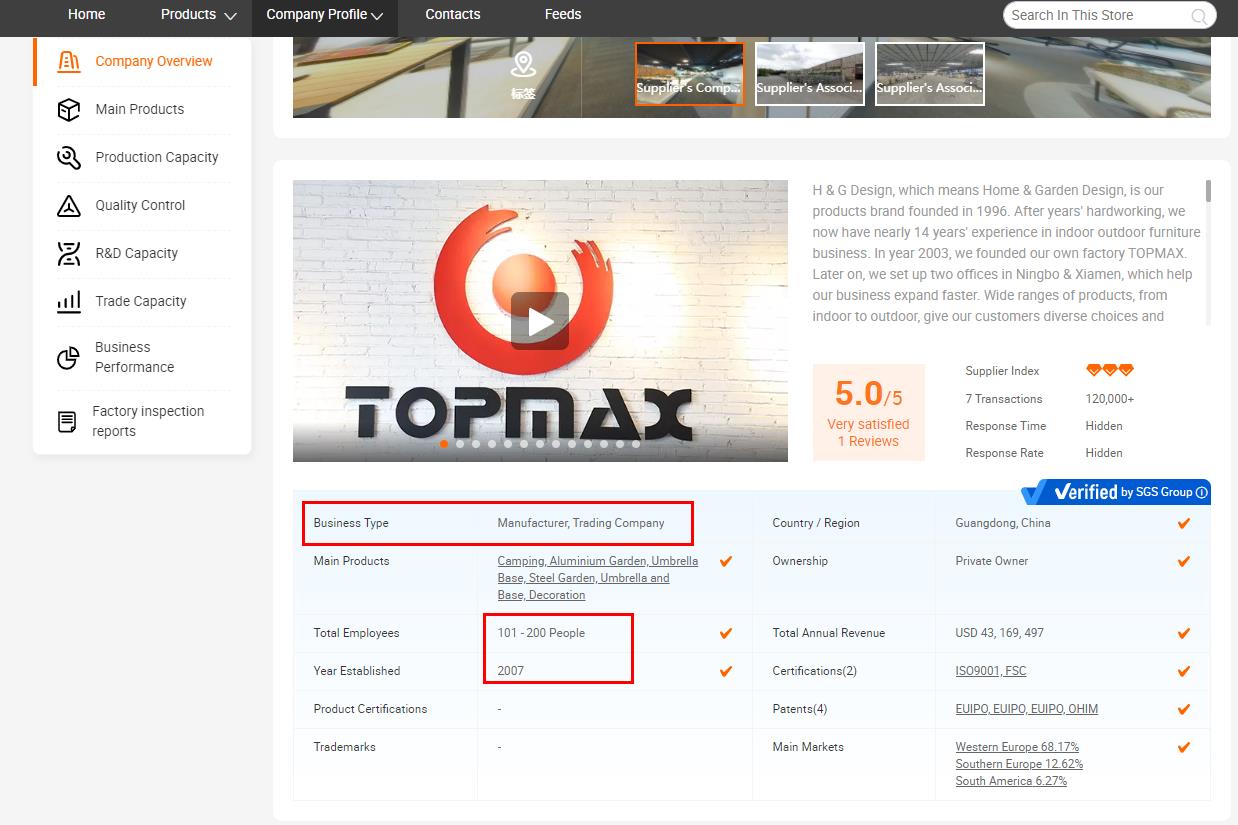Viewport: 1238px width, 825px height.
Task: Click the Supplier Index diamond icons
Action: coord(1110,371)
